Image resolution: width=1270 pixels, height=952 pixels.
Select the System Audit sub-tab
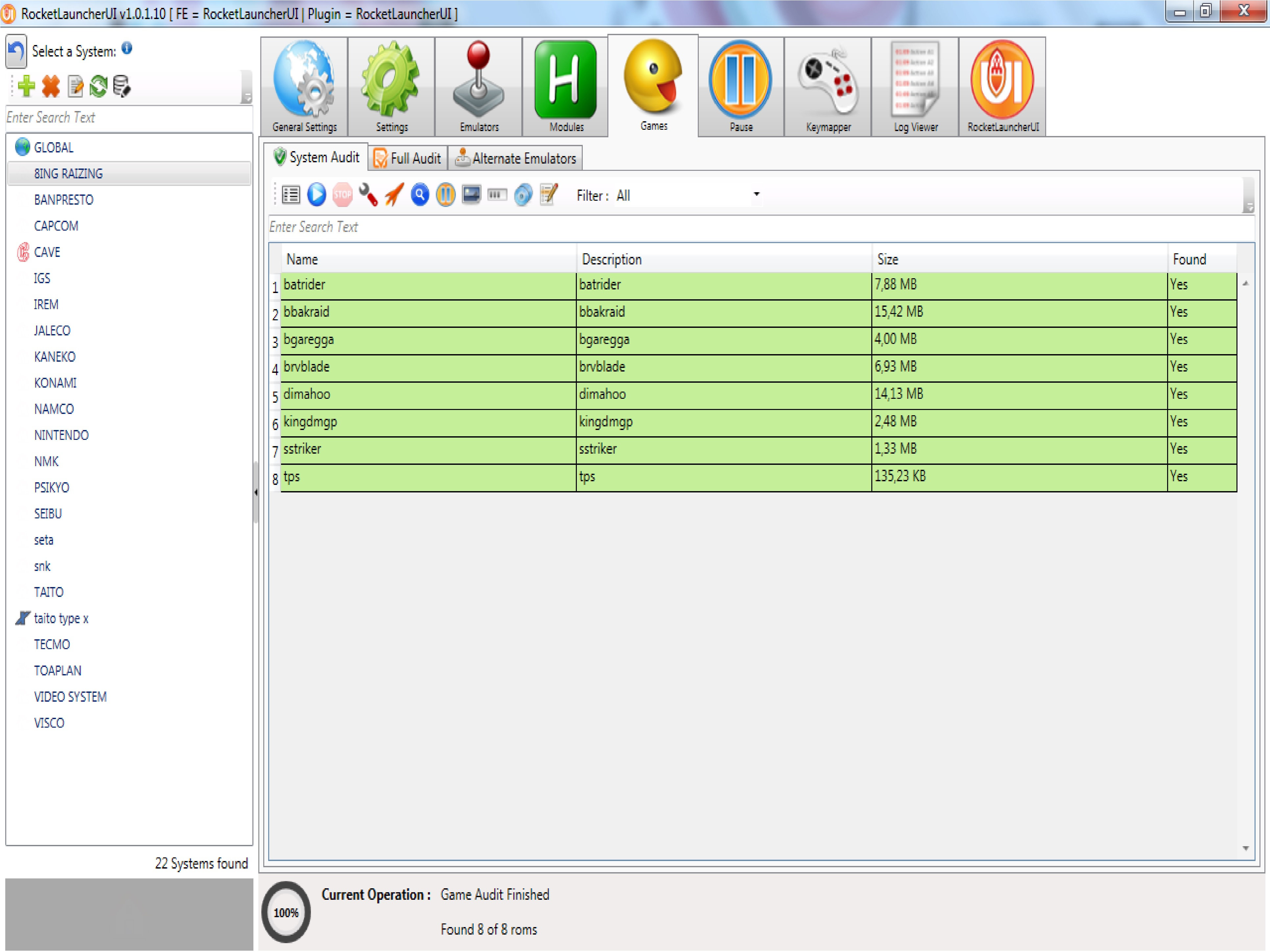pyautogui.click(x=317, y=157)
